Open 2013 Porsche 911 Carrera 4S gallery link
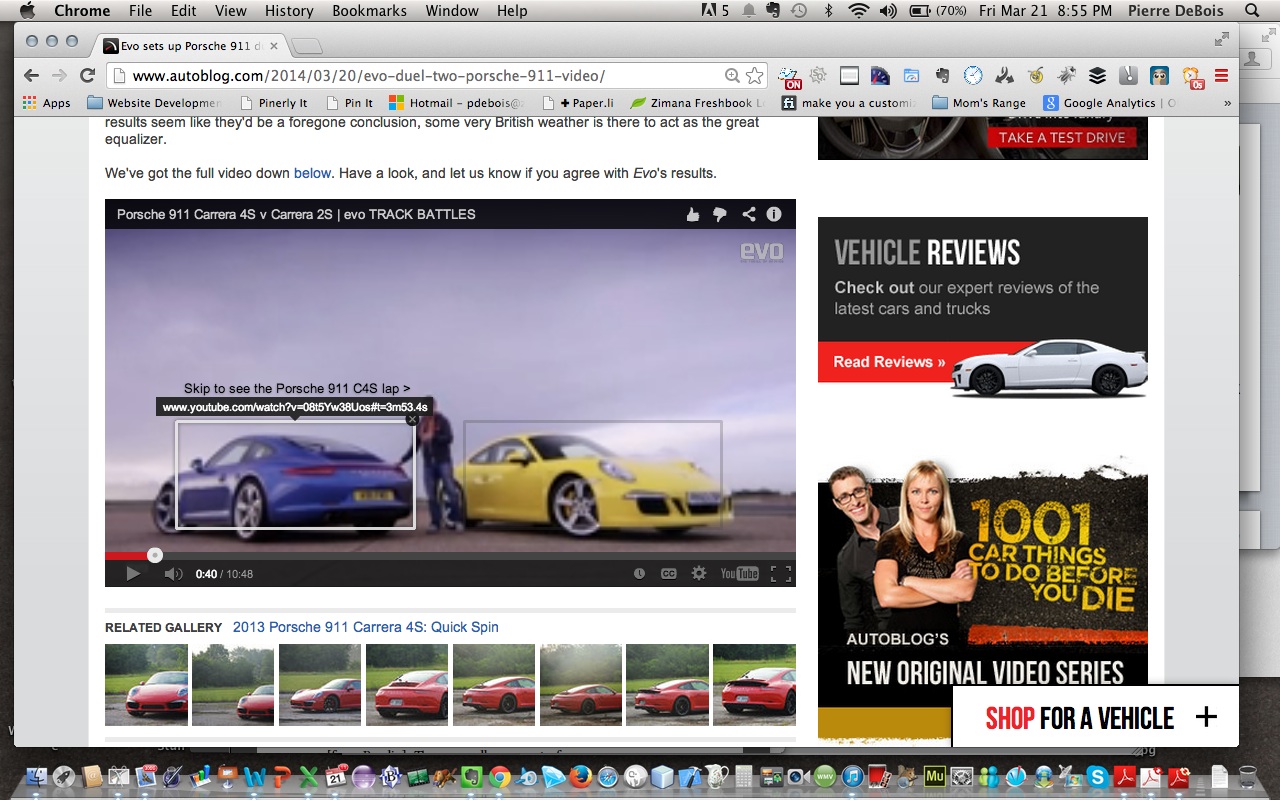Viewport: 1280px width, 800px height. click(x=366, y=627)
